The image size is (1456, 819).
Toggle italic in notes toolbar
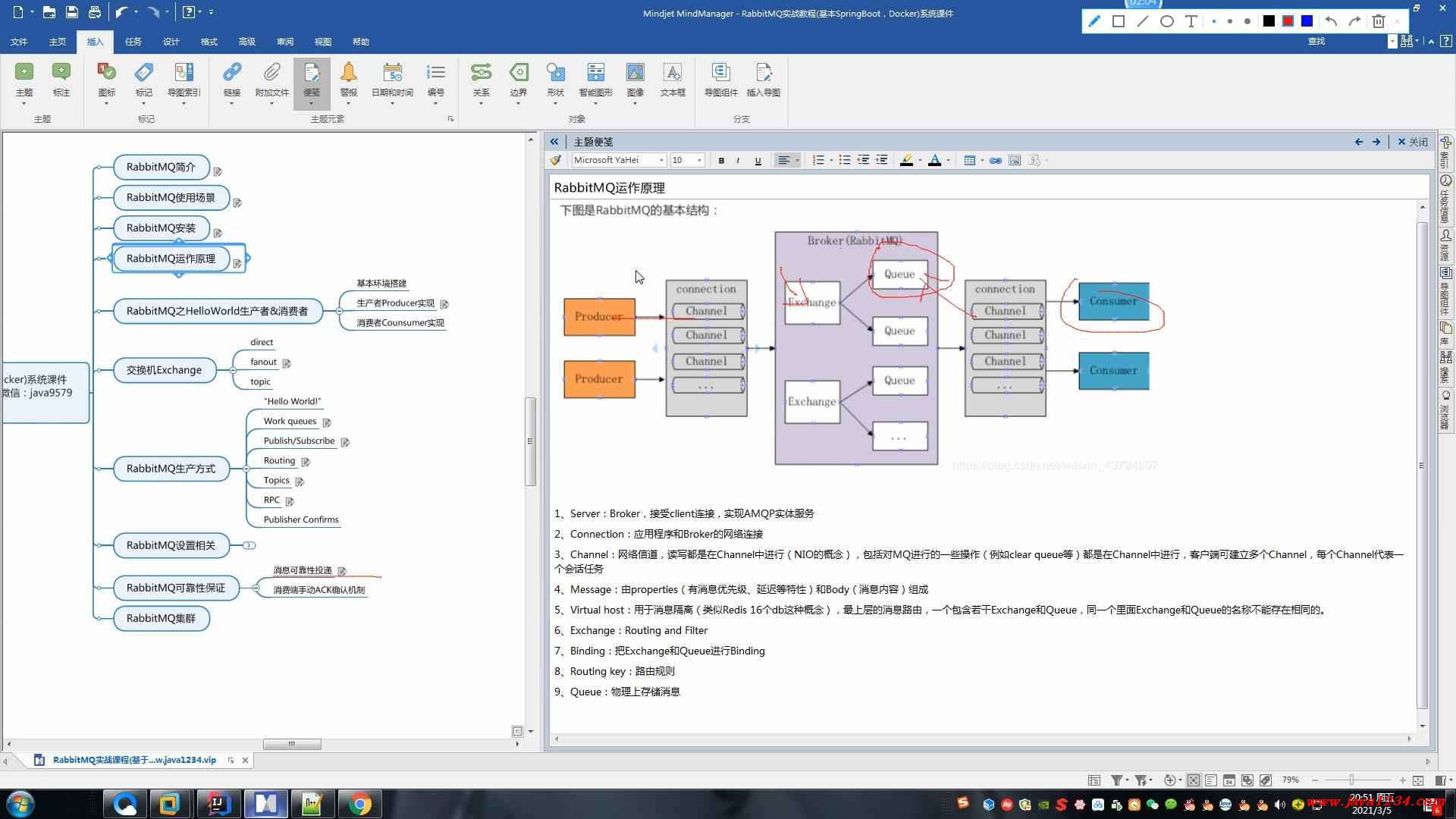tap(739, 160)
